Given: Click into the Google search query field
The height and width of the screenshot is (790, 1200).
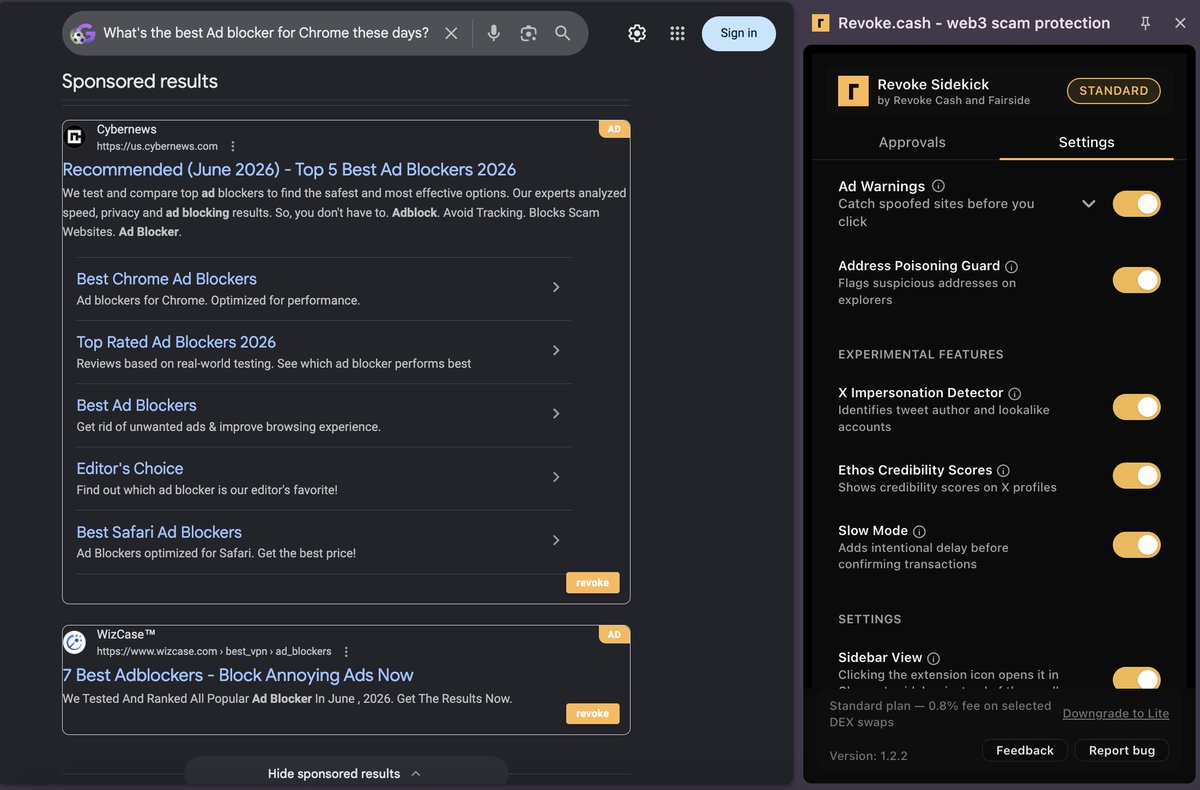Looking at the screenshot, I should click(x=266, y=33).
